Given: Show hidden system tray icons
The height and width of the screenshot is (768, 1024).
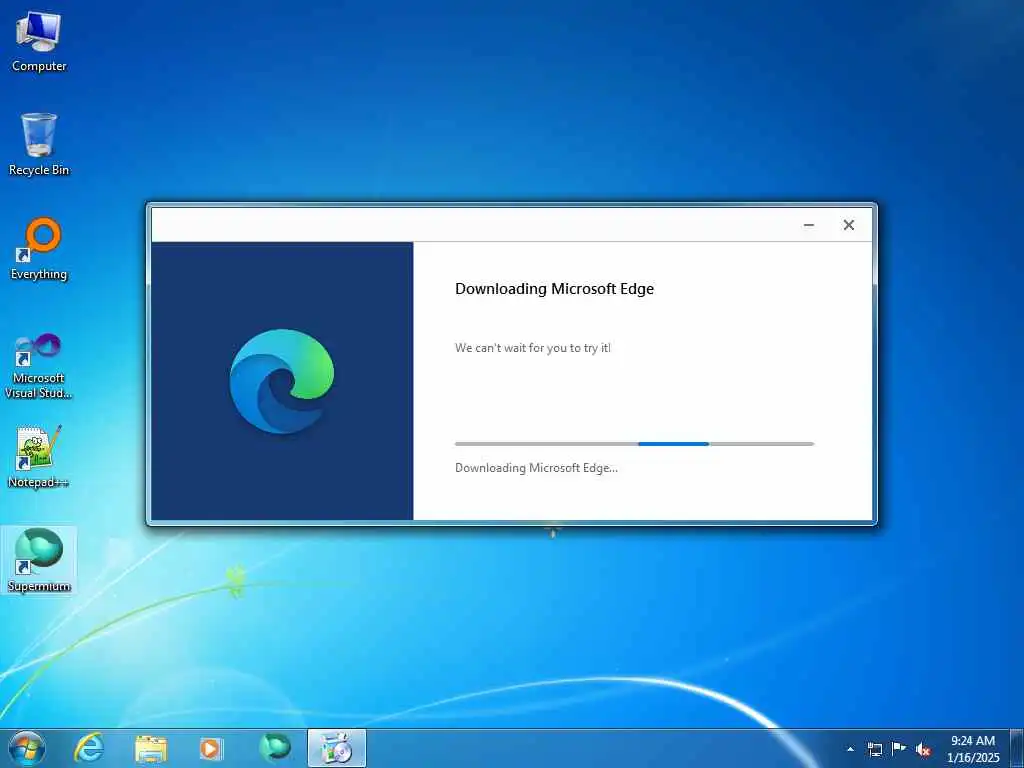Looking at the screenshot, I should [850, 749].
